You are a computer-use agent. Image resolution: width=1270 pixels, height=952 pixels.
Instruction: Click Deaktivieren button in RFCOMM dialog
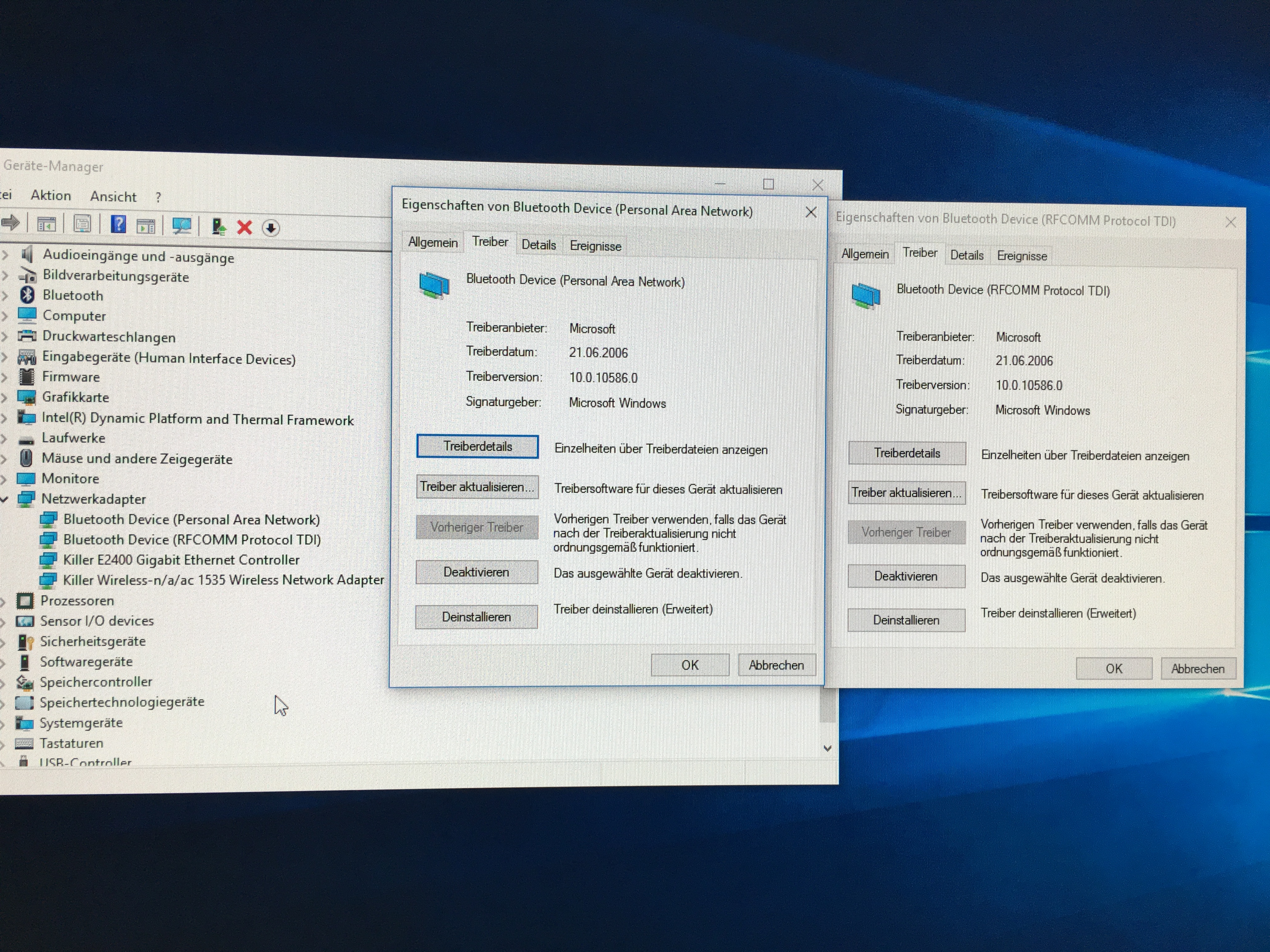pyautogui.click(x=906, y=576)
